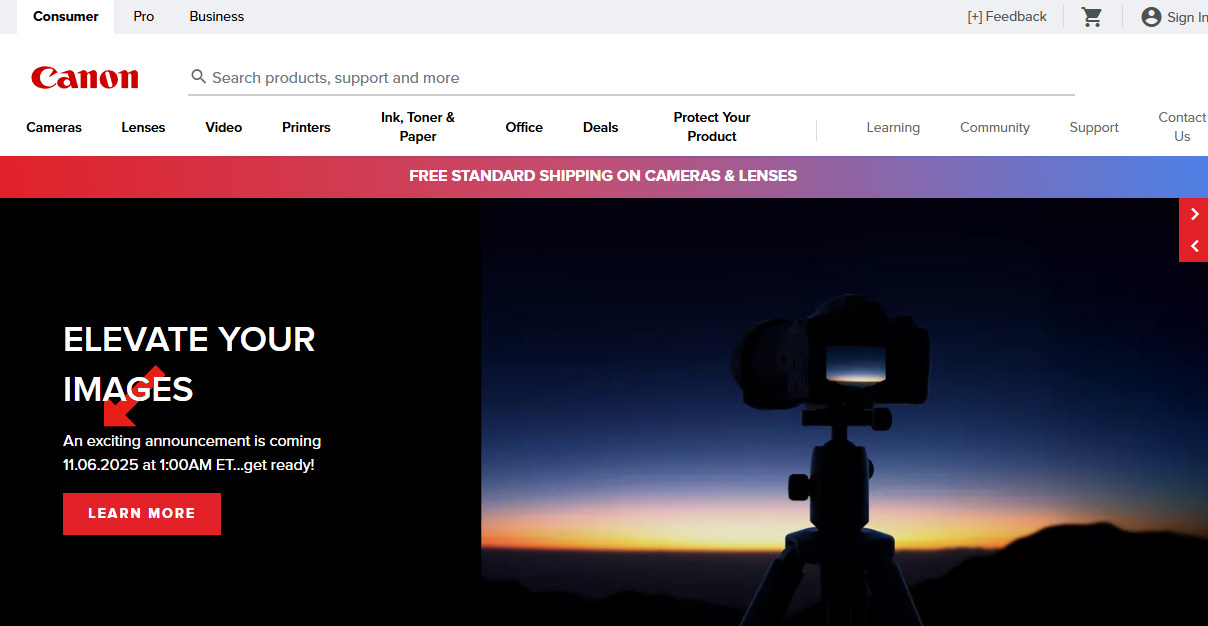Screen dimensions: 1208x626
Task: Expand the Cameras menu
Action: tap(54, 128)
